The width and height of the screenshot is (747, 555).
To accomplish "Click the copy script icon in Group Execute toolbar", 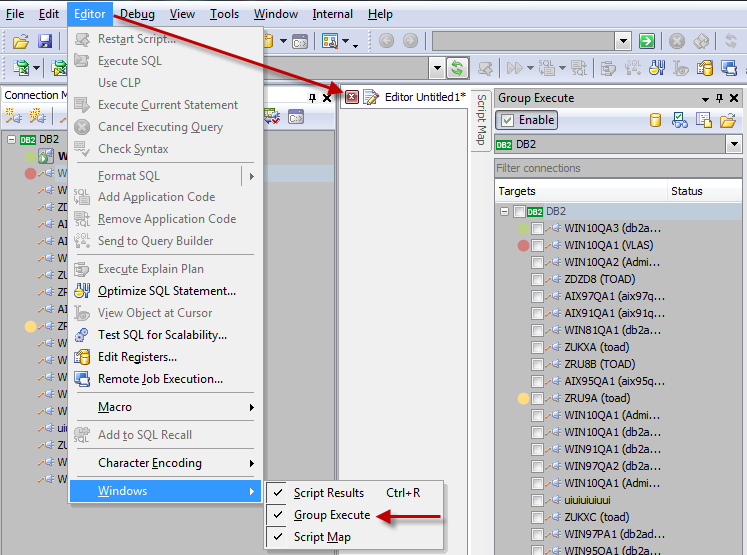I will (703, 120).
